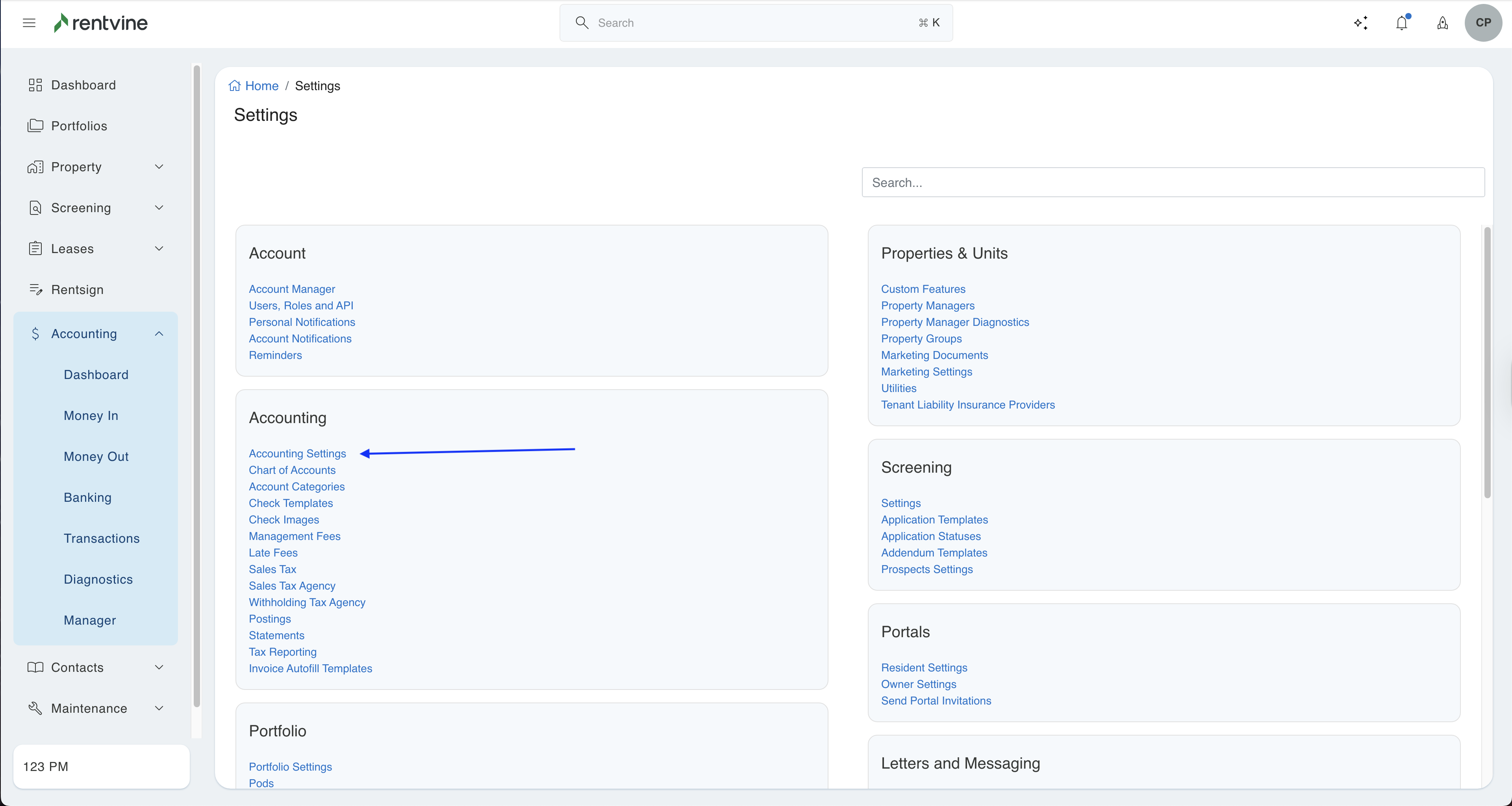
Task: Open Chart of Accounts link
Action: (292, 470)
